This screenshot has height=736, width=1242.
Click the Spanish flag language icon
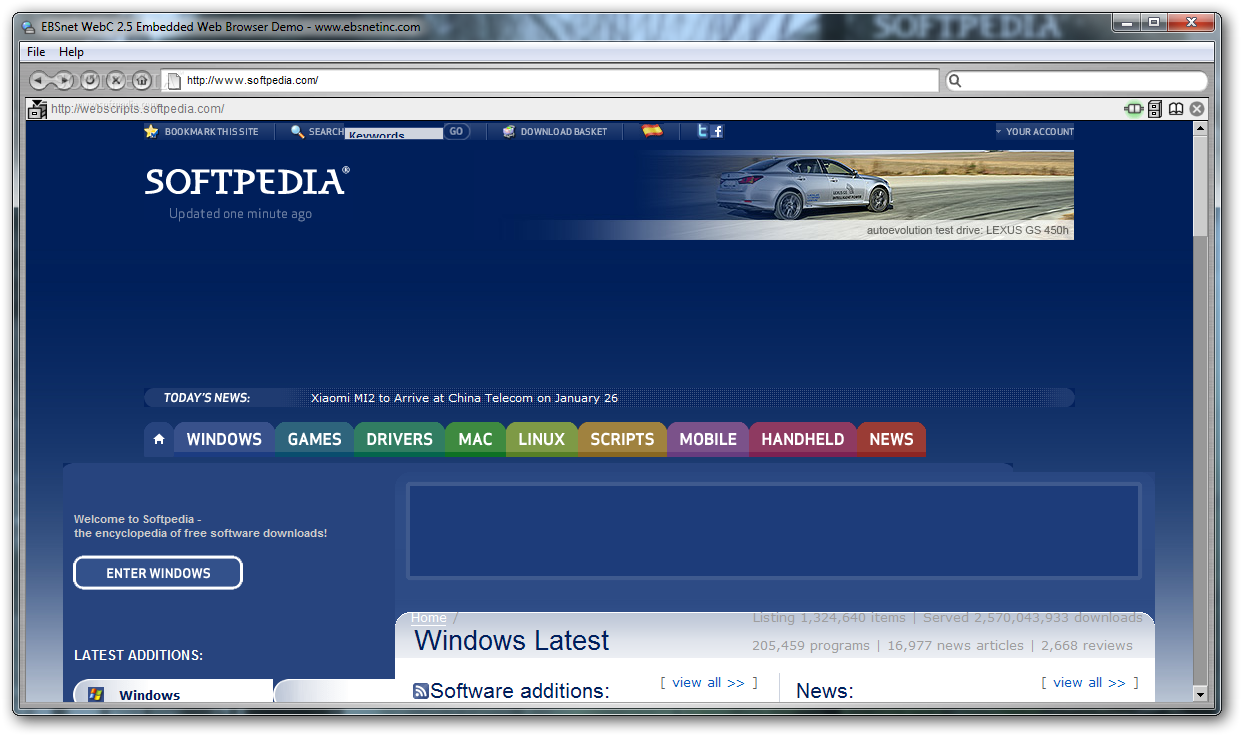pyautogui.click(x=652, y=130)
